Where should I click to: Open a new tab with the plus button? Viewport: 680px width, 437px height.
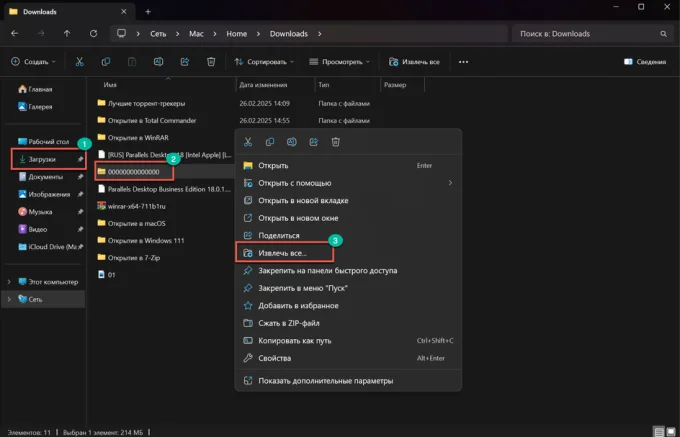(x=148, y=12)
